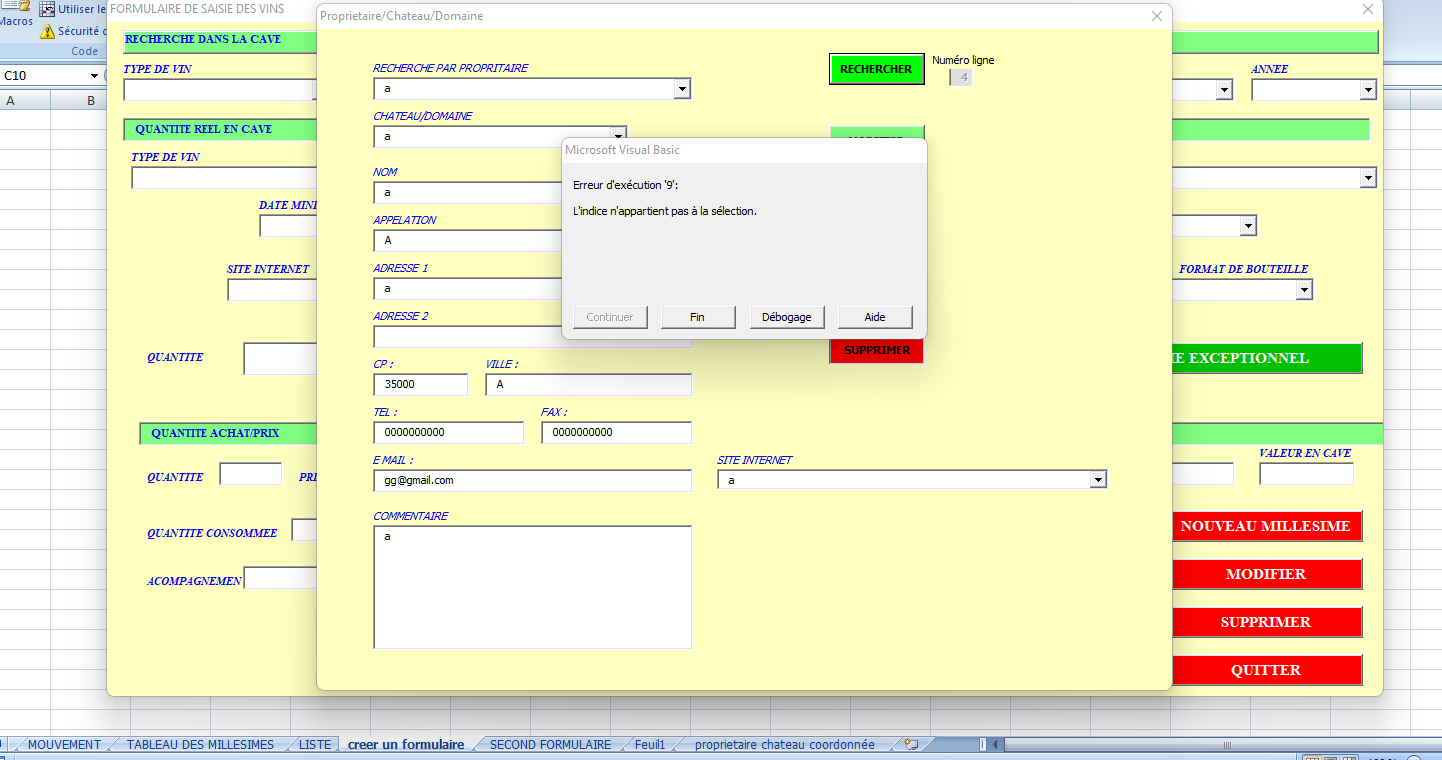1442x760 pixels.
Task: Click the green RECHERCHER button
Action: (x=876, y=69)
